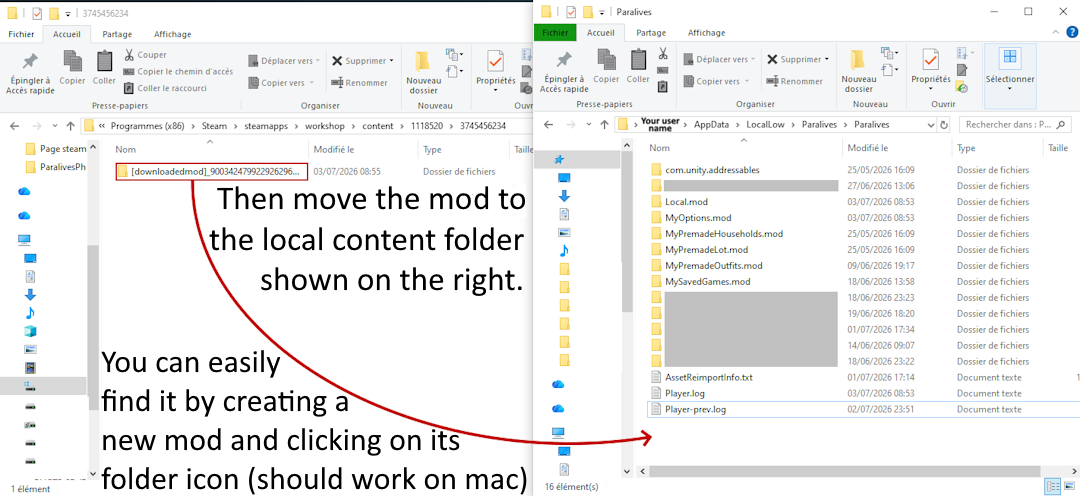Click the blue help question mark icon
The image size is (1080, 496).
pos(1071,32)
